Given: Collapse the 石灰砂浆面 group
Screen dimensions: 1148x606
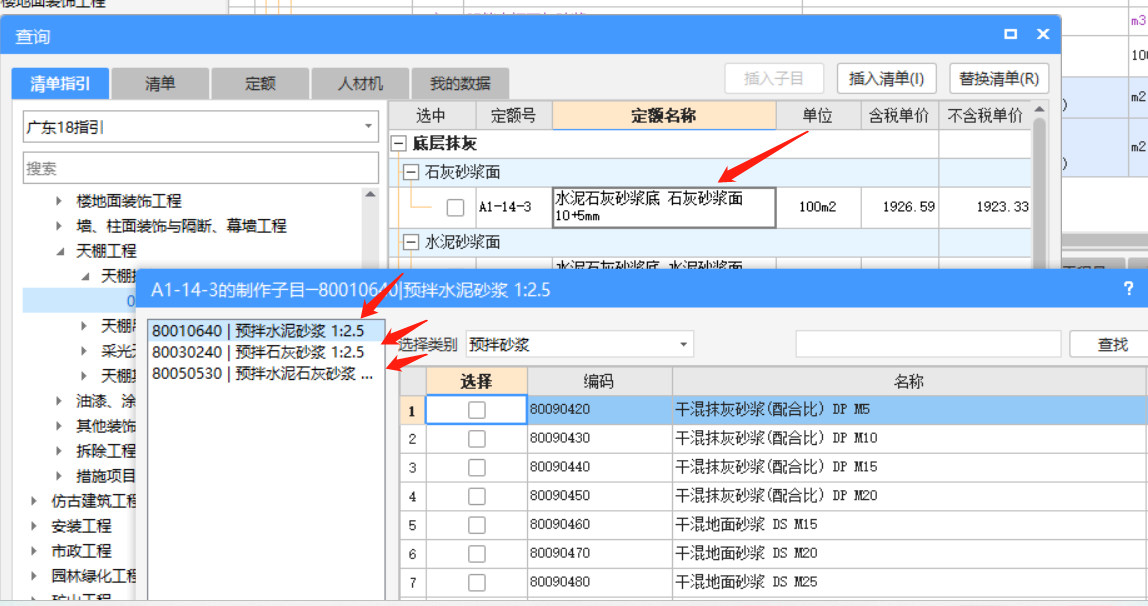Looking at the screenshot, I should tap(411, 172).
